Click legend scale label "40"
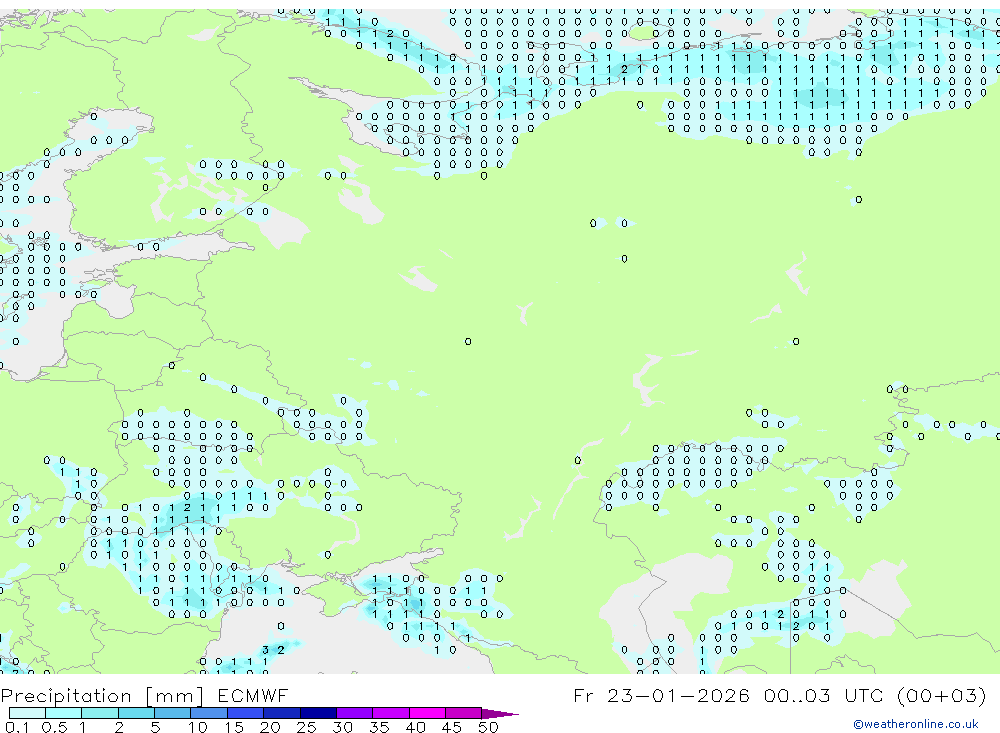 tap(415, 727)
